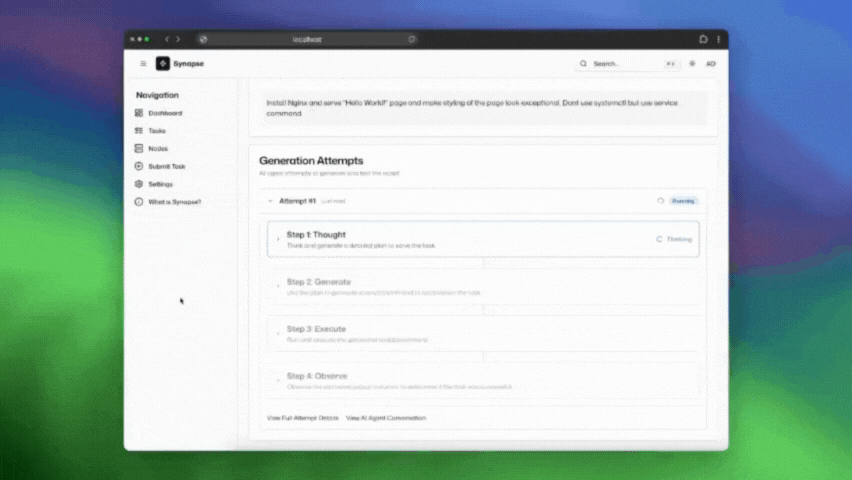Expand Step 1: Thought details
The image size is (852, 480).
click(x=278, y=239)
